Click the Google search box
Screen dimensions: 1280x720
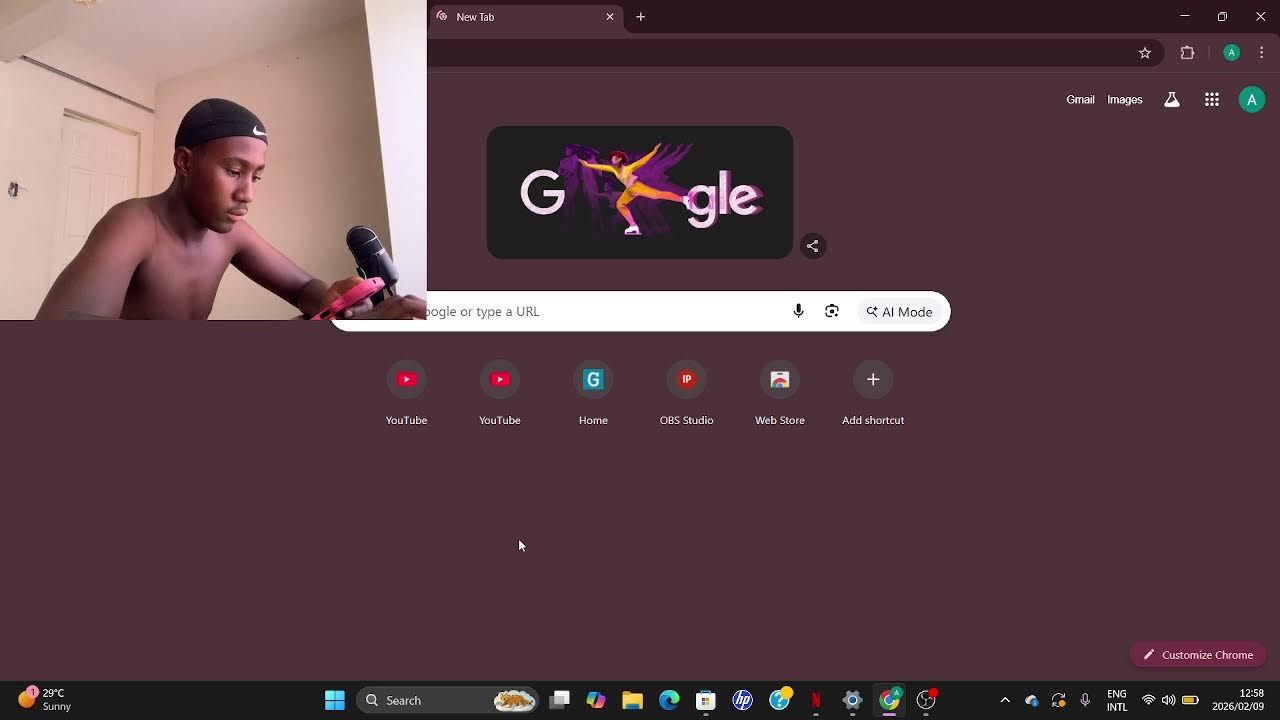click(640, 311)
